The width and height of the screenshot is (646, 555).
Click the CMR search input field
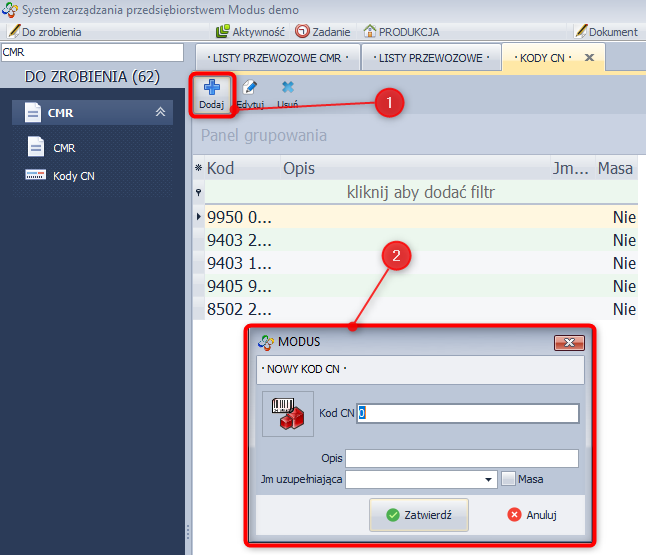(92, 52)
